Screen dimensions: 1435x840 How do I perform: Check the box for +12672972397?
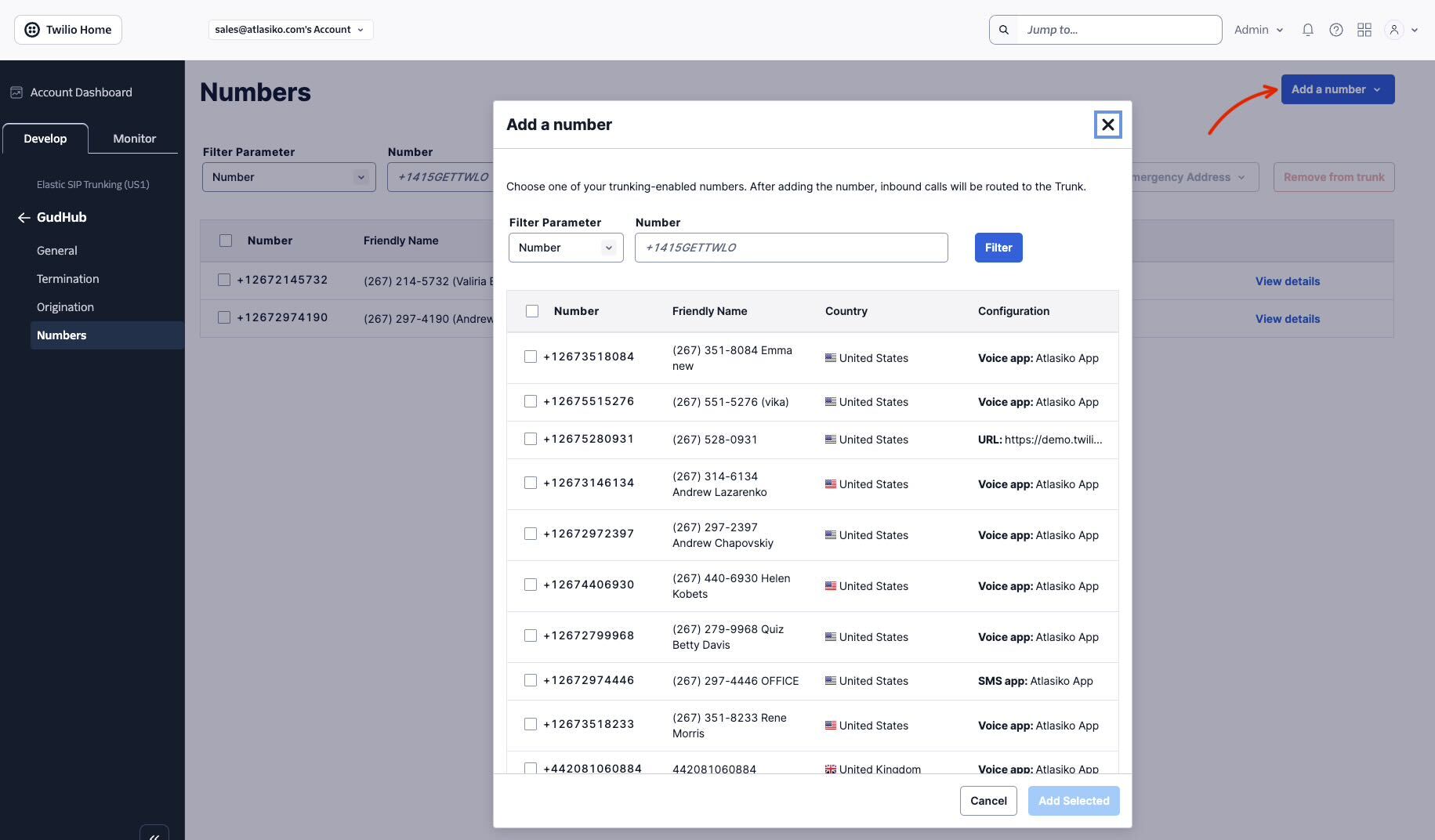[531, 534]
